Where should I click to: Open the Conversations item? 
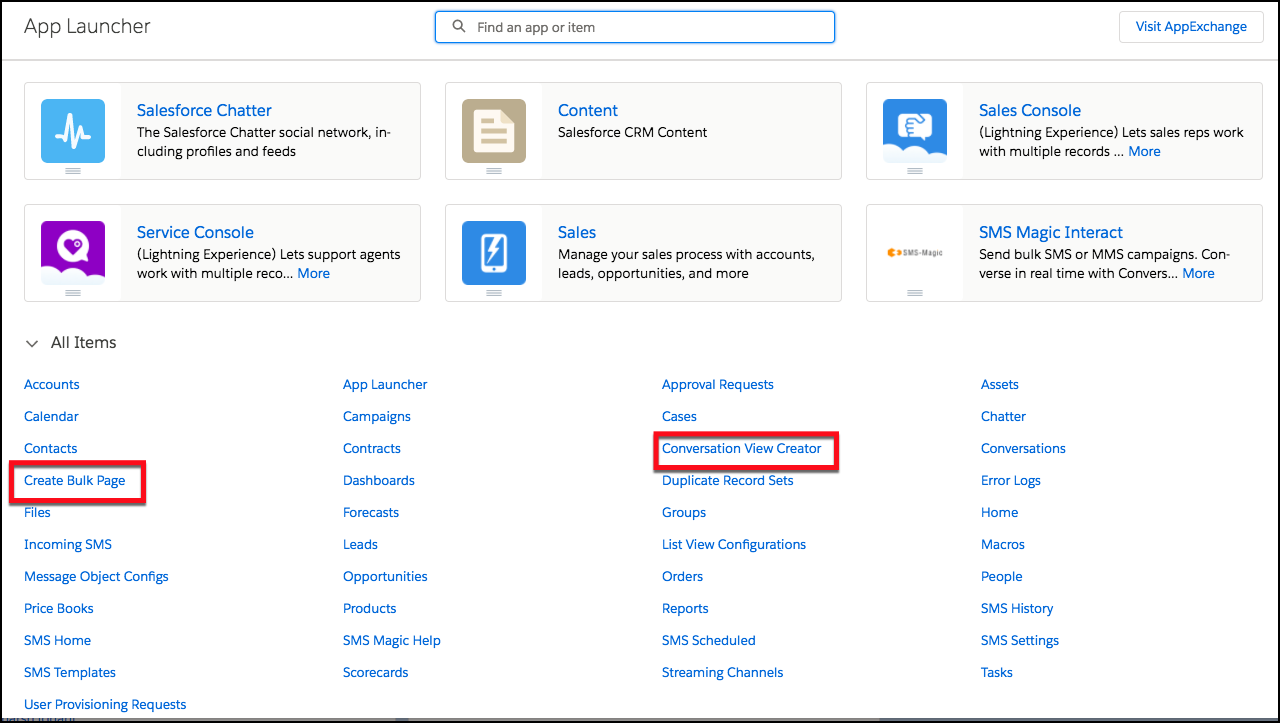point(1023,449)
